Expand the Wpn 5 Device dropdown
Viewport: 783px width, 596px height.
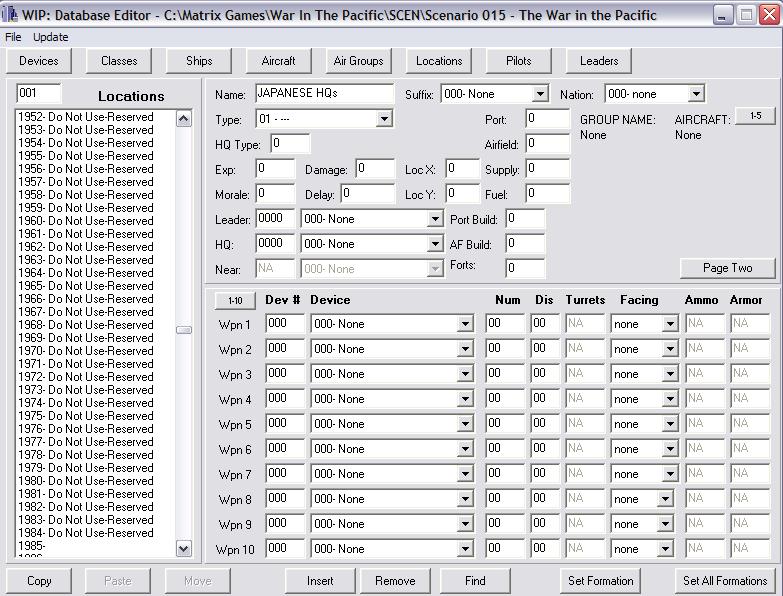(465, 424)
